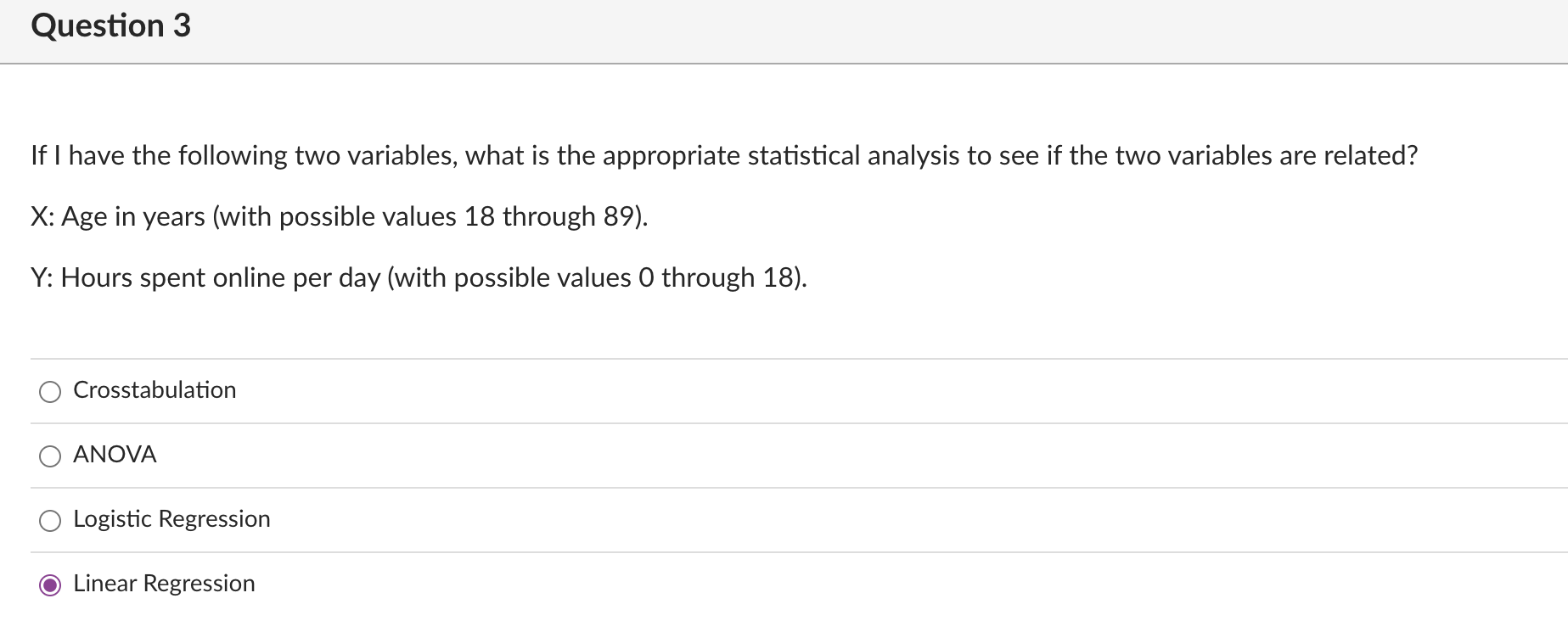Choose the Logistic Regression radio button
This screenshot has width=1568, height=632.
50,520
